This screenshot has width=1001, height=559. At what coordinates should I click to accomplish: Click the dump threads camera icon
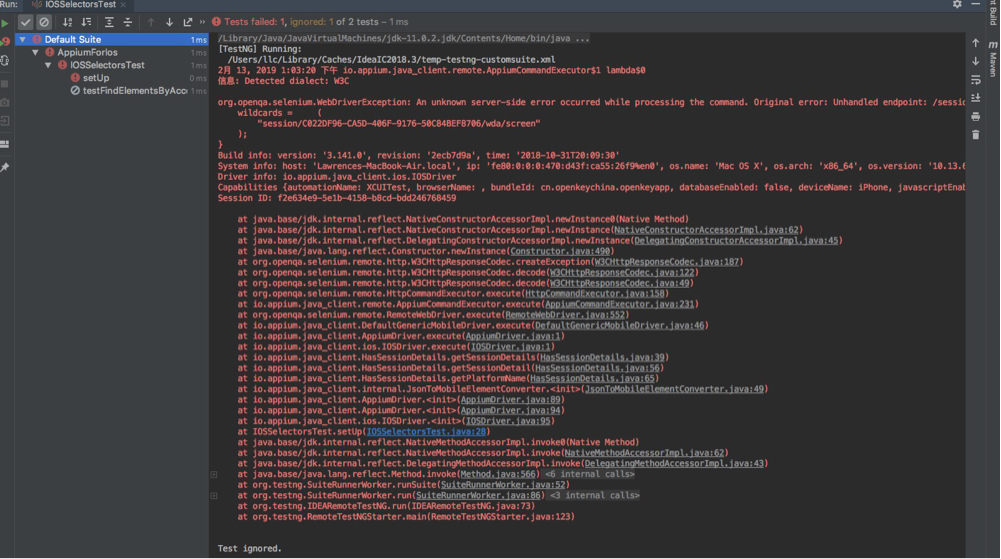point(5,102)
